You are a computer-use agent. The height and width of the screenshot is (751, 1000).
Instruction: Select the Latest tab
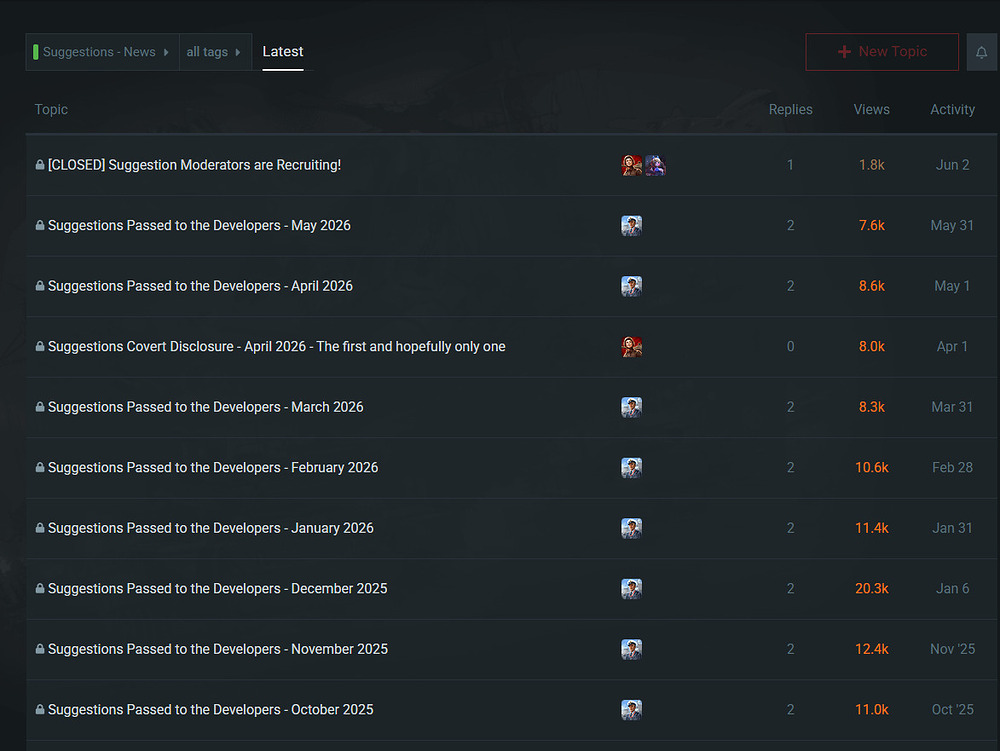pos(283,52)
